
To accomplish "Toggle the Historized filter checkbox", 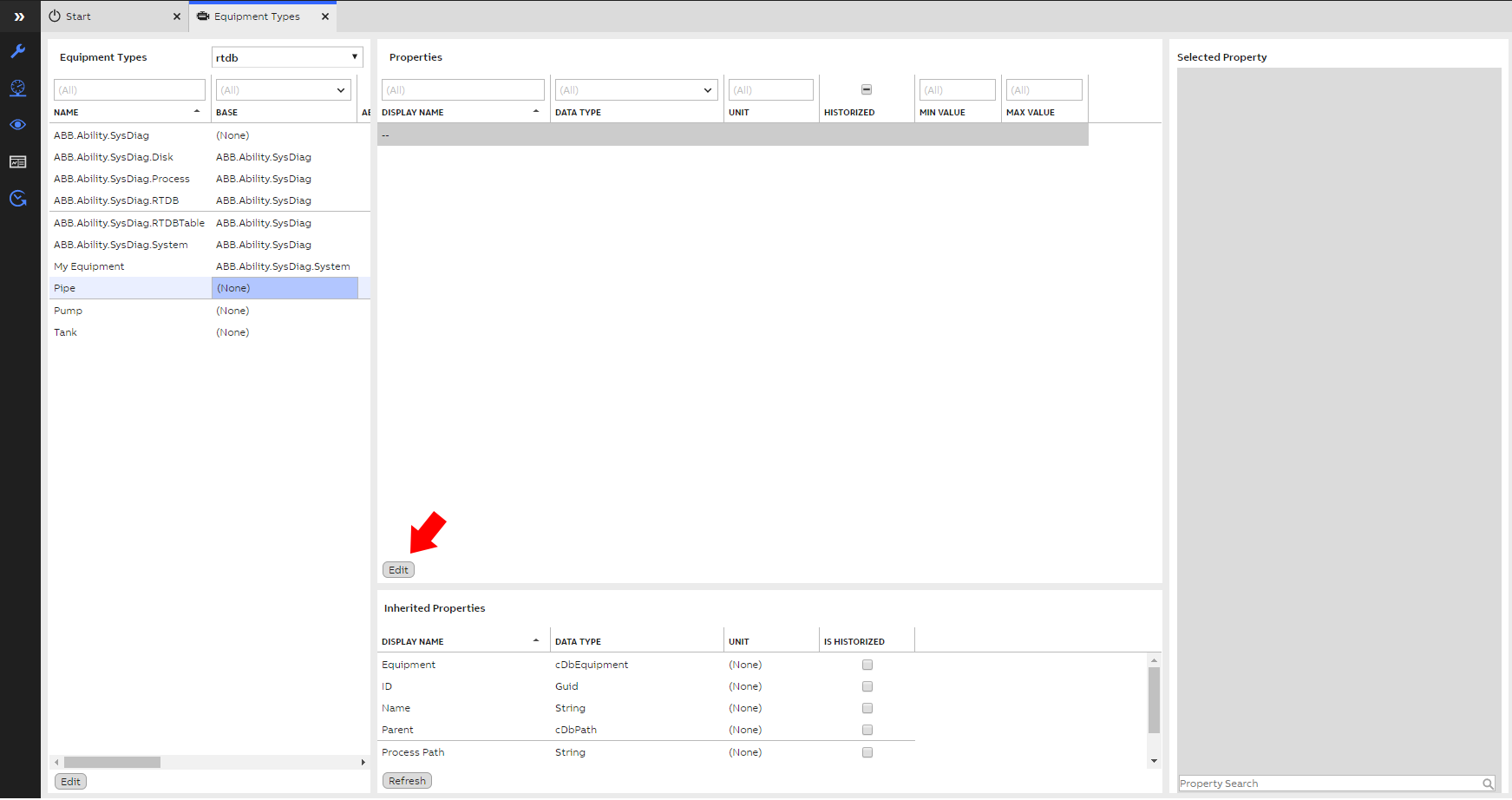I will tap(867, 89).
